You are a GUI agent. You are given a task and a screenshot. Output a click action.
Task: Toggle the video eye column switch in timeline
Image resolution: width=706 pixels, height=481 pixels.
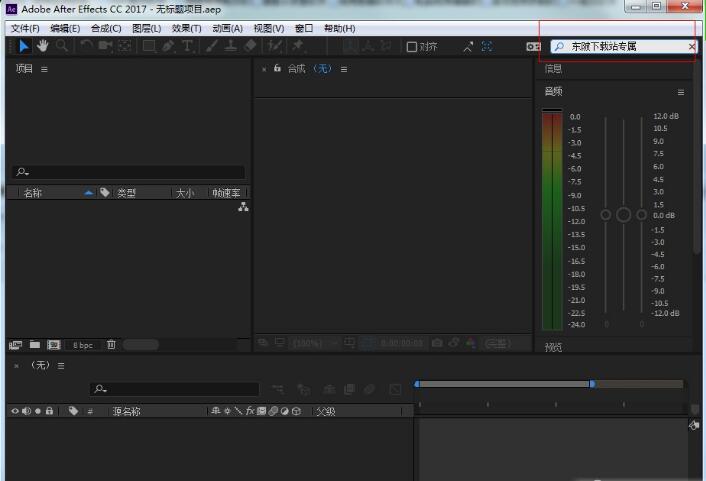click(x=15, y=411)
